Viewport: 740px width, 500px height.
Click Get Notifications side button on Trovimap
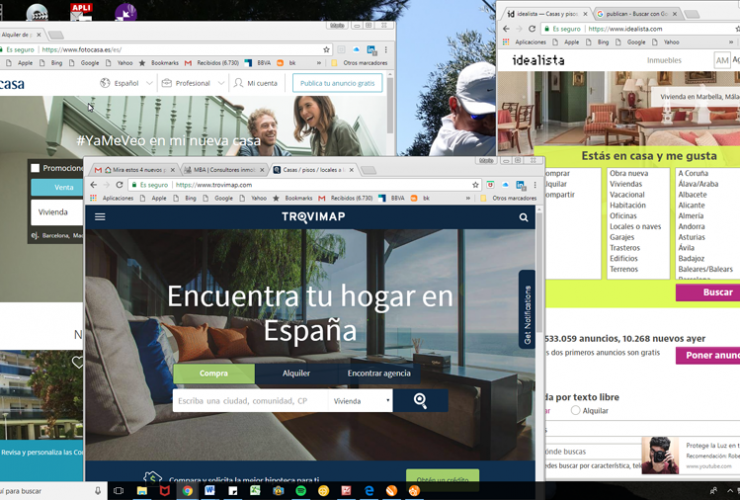pos(527,309)
